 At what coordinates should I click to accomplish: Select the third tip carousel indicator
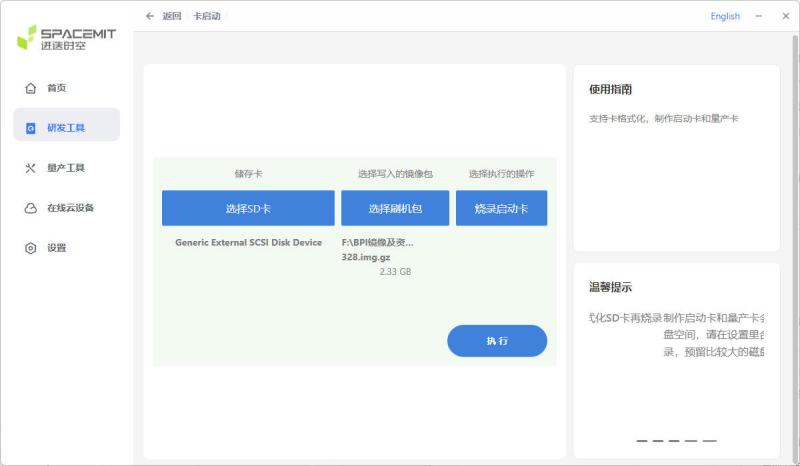tap(674, 441)
